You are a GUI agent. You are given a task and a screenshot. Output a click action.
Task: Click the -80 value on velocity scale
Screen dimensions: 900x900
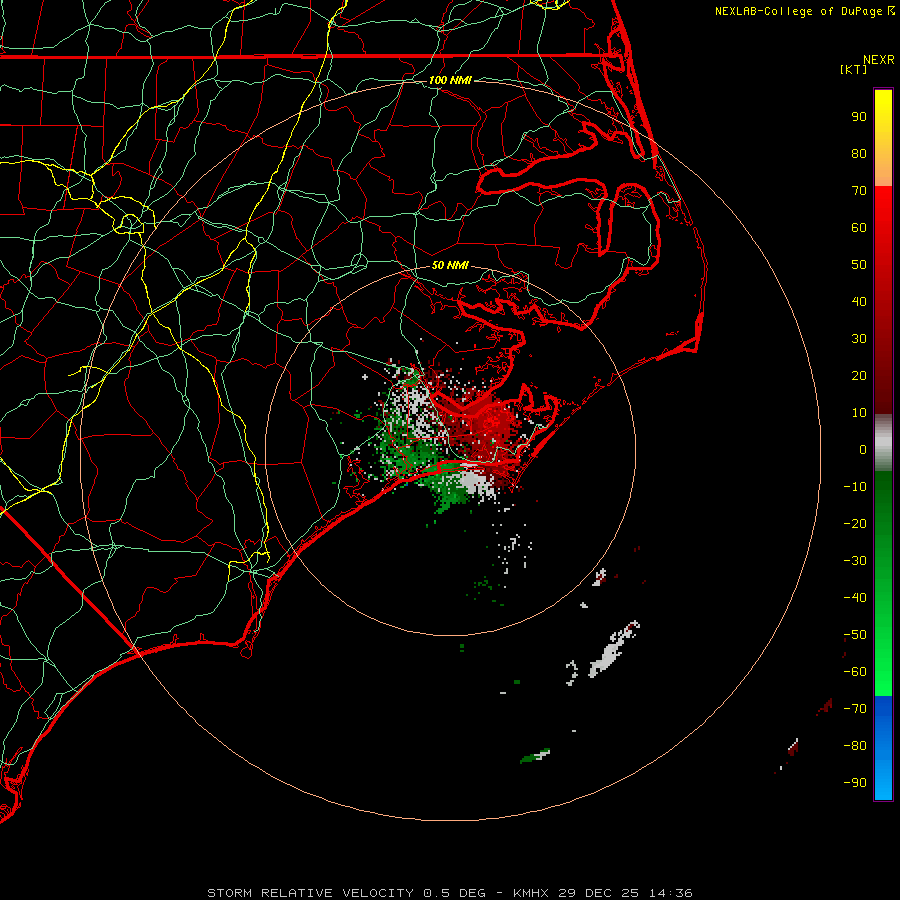(855, 746)
